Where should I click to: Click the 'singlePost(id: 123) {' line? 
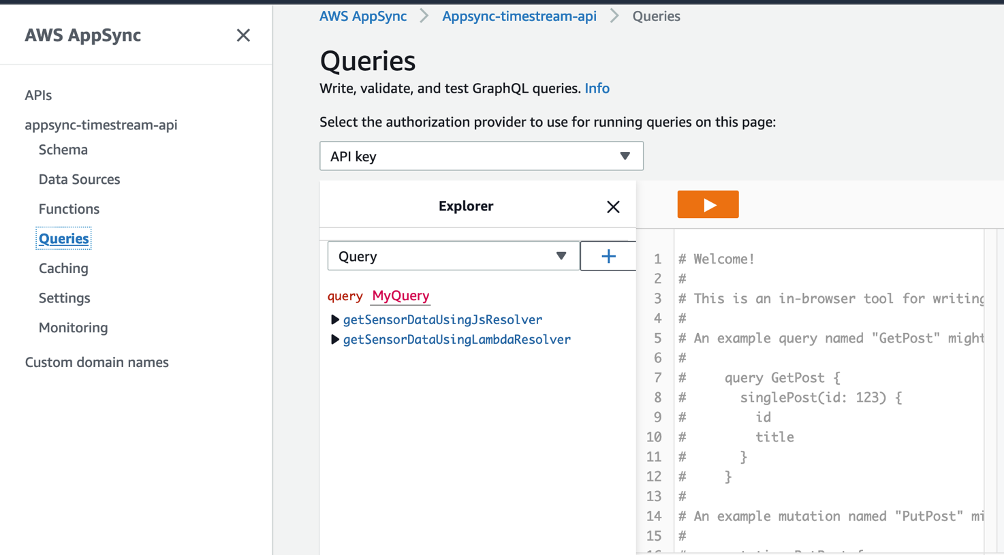click(x=821, y=398)
